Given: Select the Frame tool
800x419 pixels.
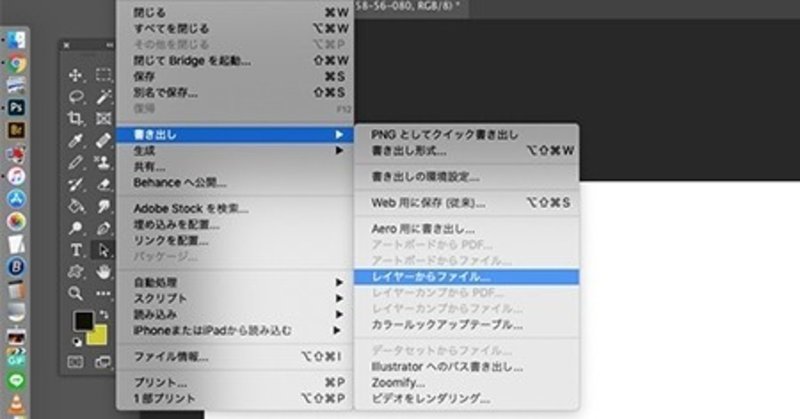Looking at the screenshot, I should click(104, 118).
